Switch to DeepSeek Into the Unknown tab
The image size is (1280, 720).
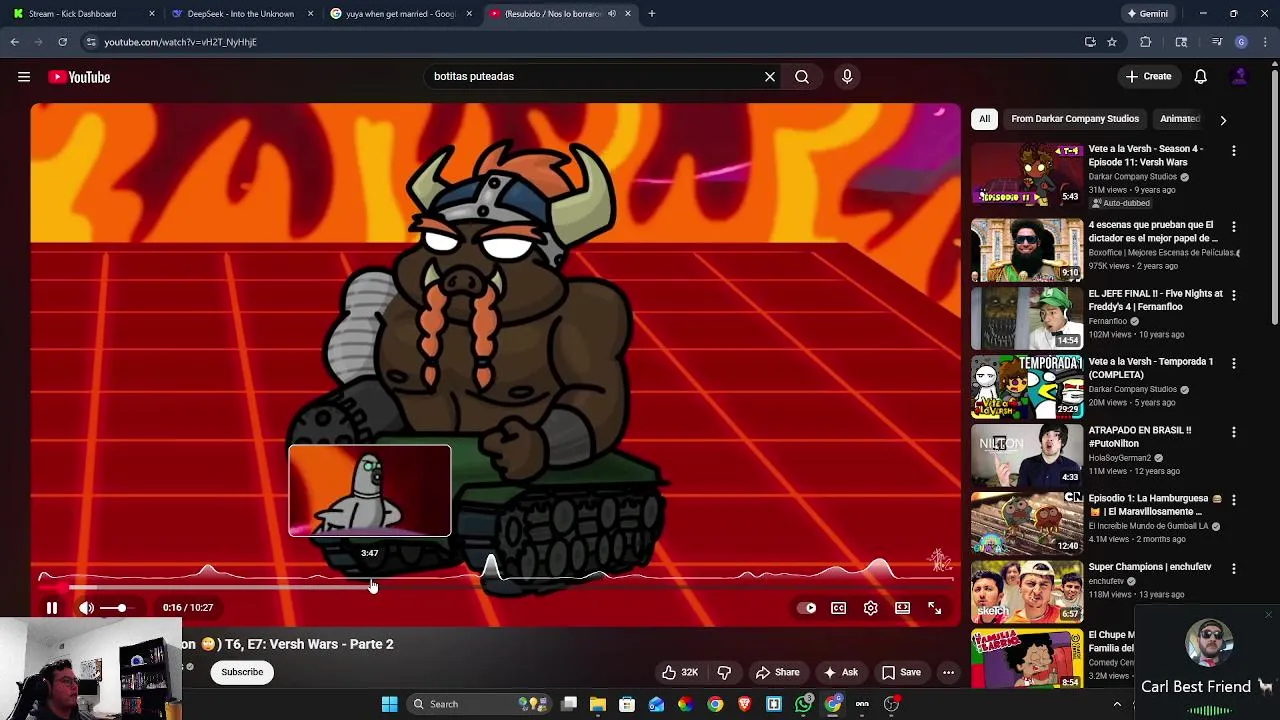click(x=241, y=14)
